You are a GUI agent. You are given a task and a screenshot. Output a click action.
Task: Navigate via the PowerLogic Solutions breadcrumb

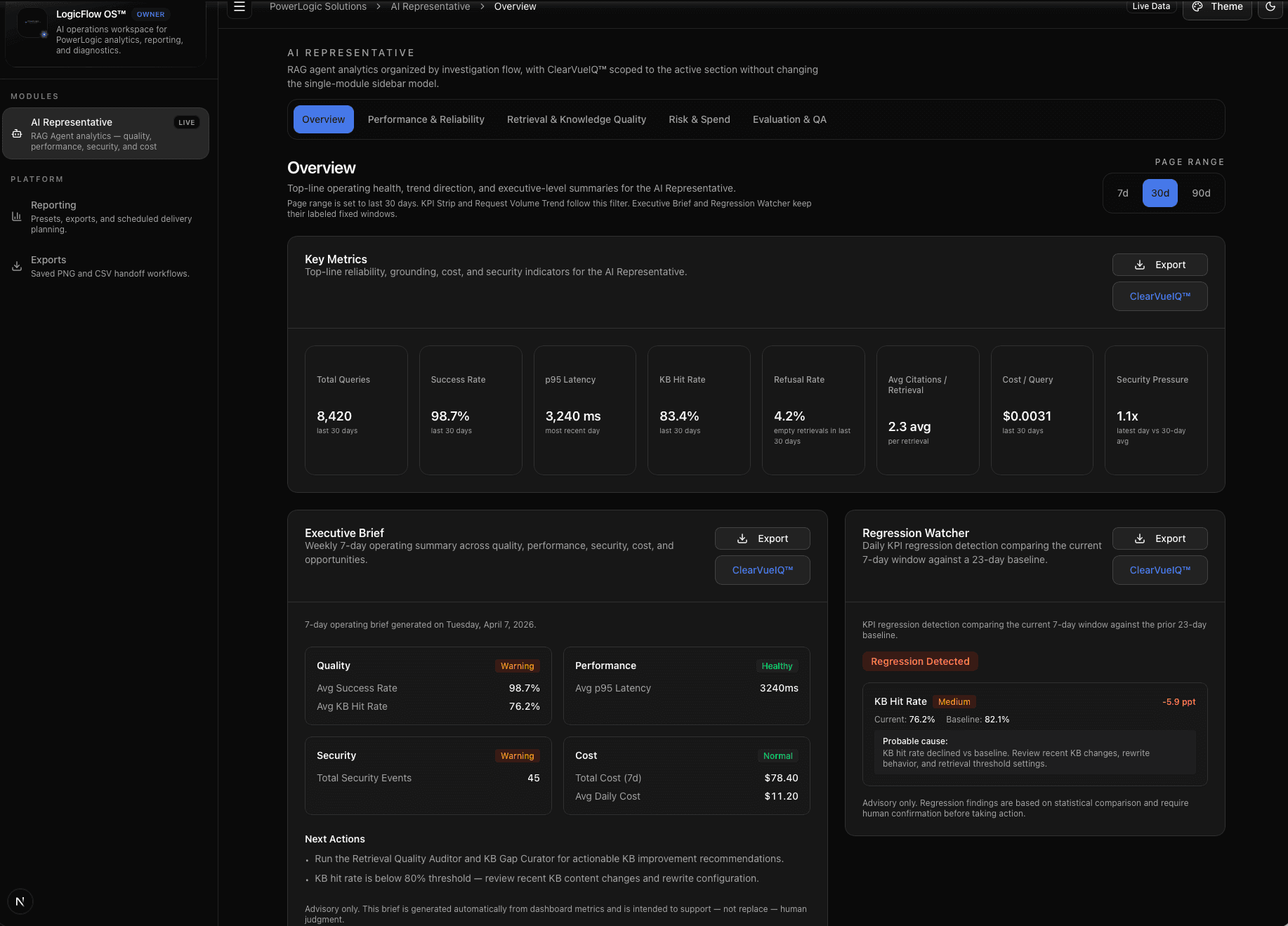pyautogui.click(x=317, y=6)
